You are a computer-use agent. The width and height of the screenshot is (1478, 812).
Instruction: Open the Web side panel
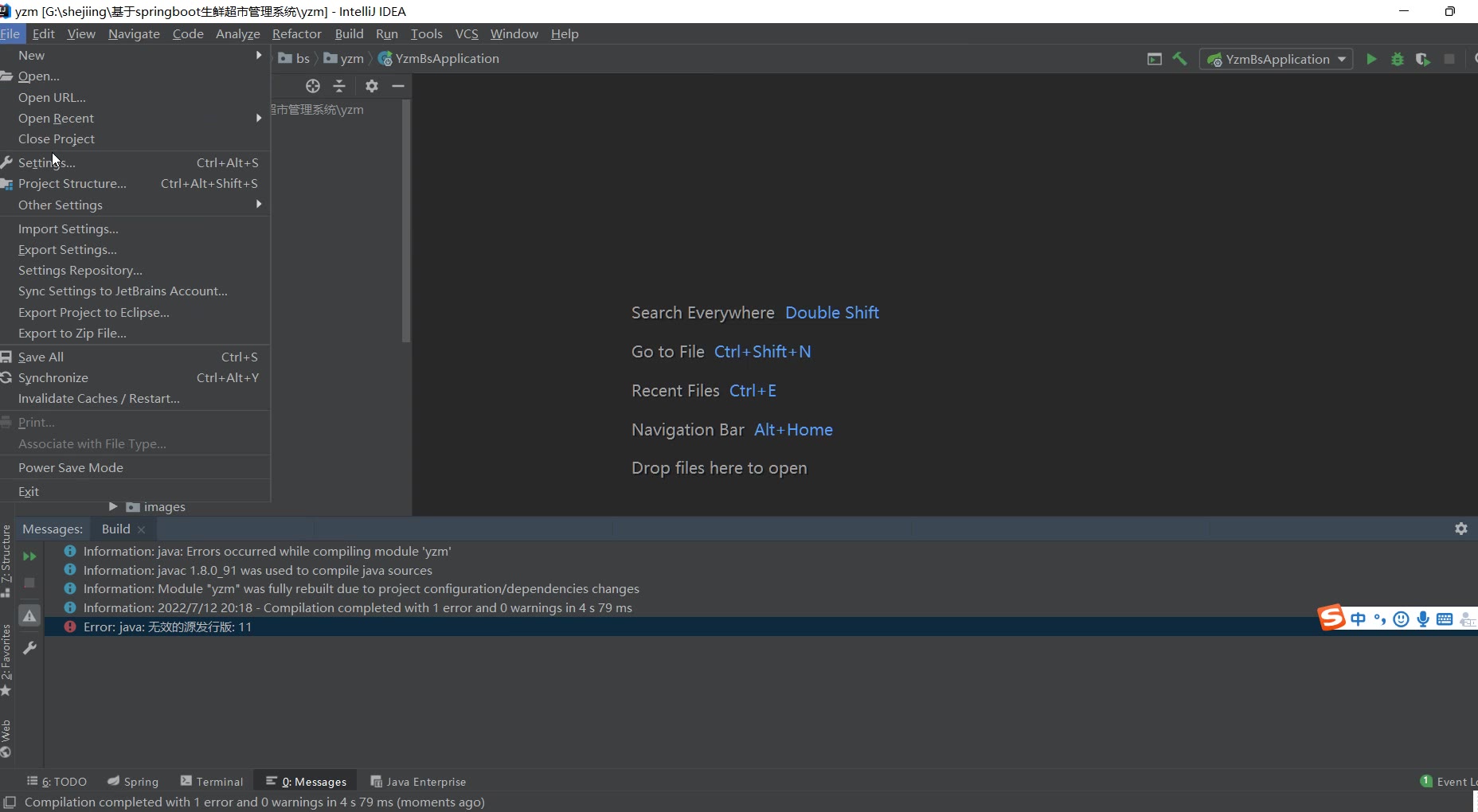[x=6, y=738]
